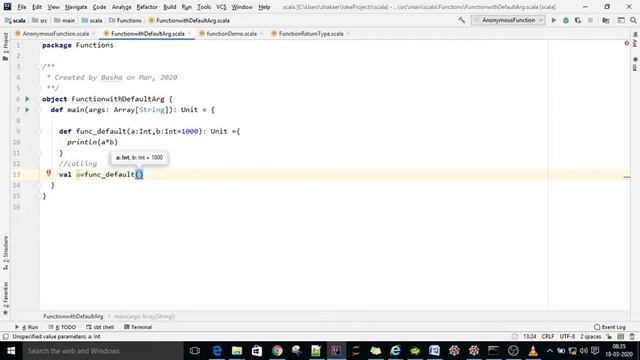640x360 pixels.
Task: Close the FunctionReturnType.scala tab
Action: (348, 34)
